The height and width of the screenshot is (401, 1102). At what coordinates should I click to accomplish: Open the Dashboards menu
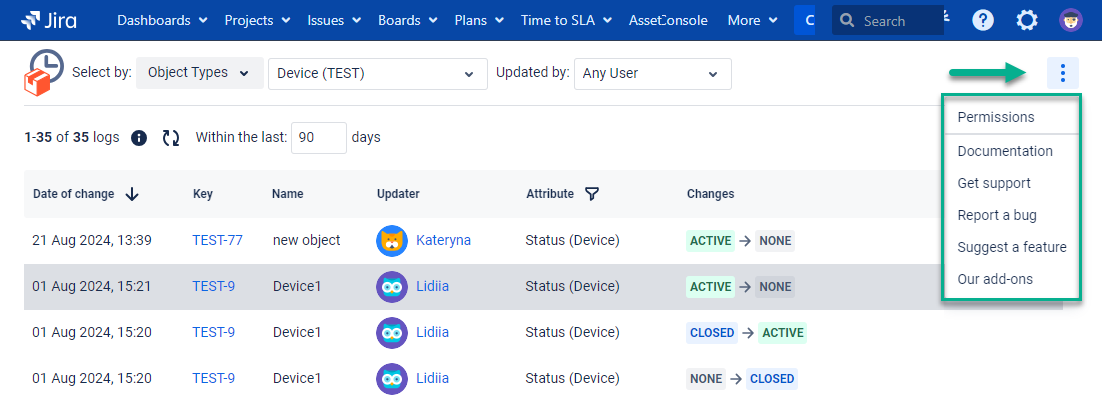pos(162,21)
